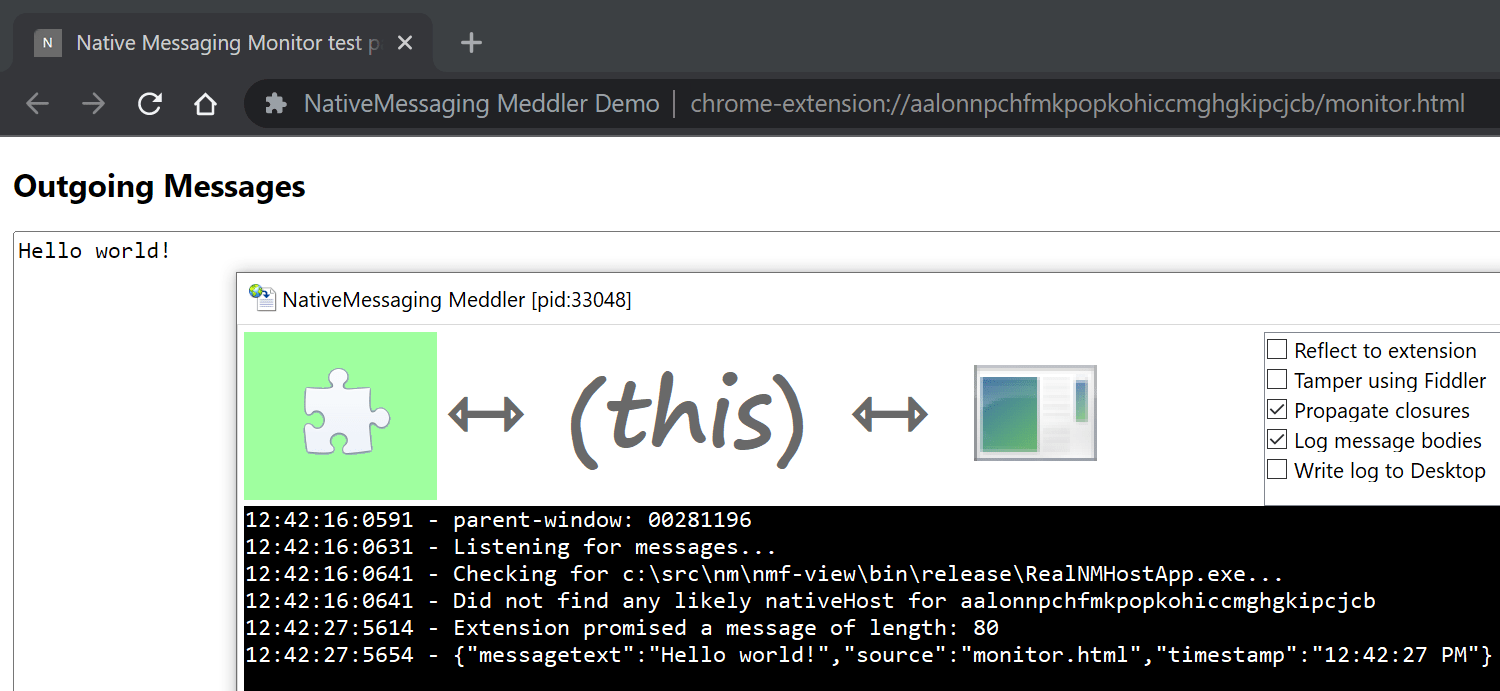Reload the monitor.html page
Image resolution: width=1500 pixels, height=691 pixels.
pyautogui.click(x=150, y=104)
